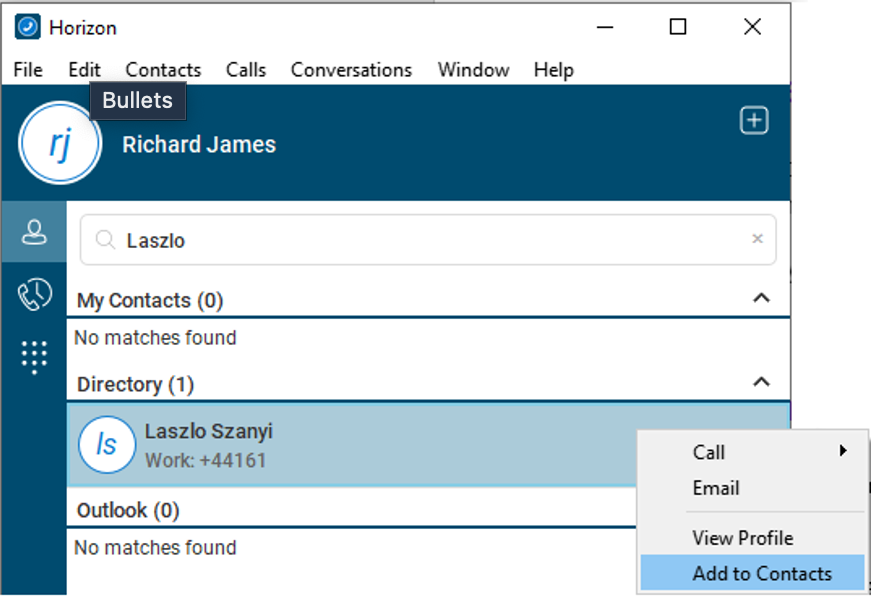The height and width of the screenshot is (602, 876).
Task: Collapse the My Contacts section
Action: click(x=761, y=298)
